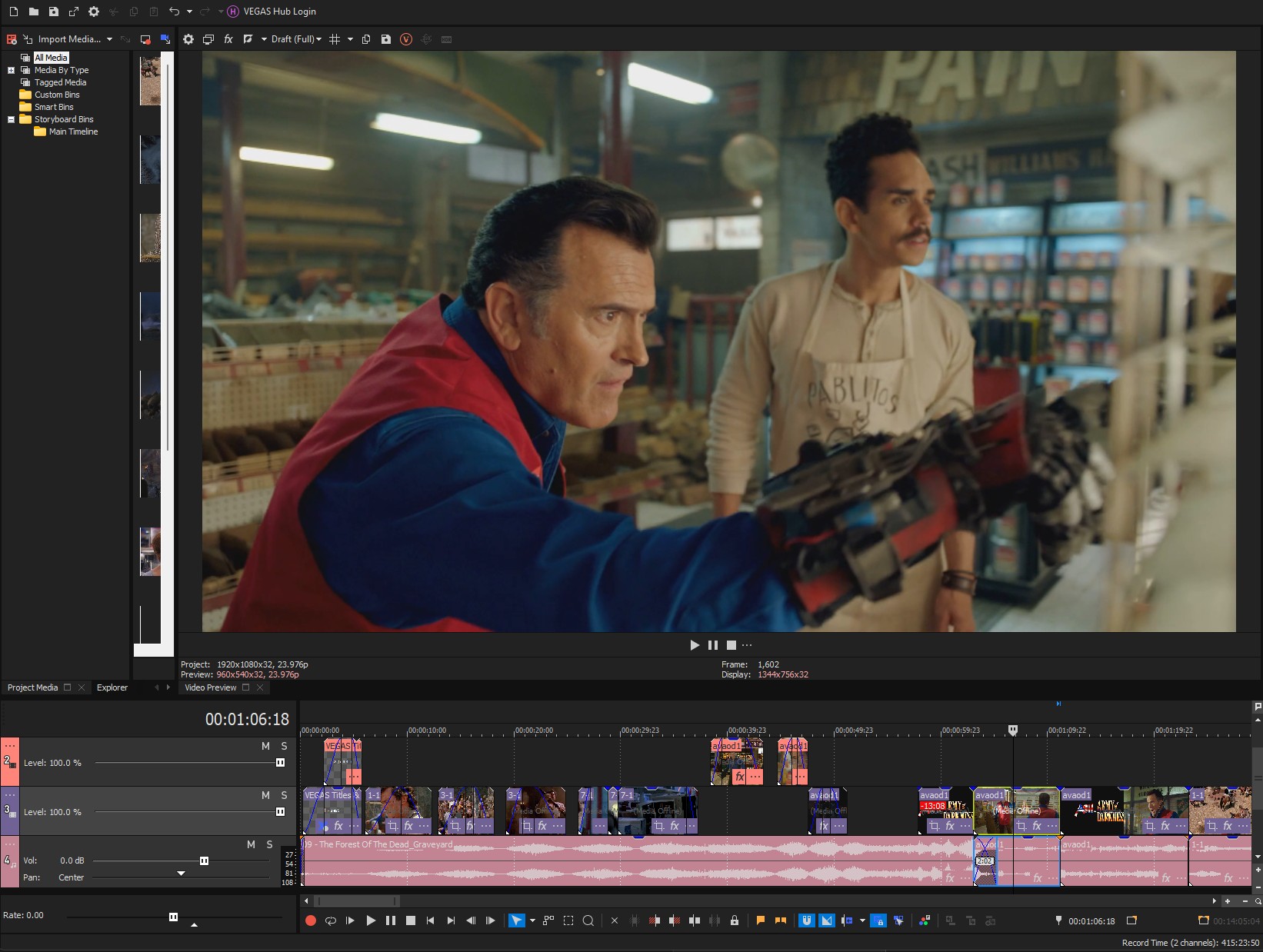
Task: Play the video preview window
Action: [x=695, y=645]
